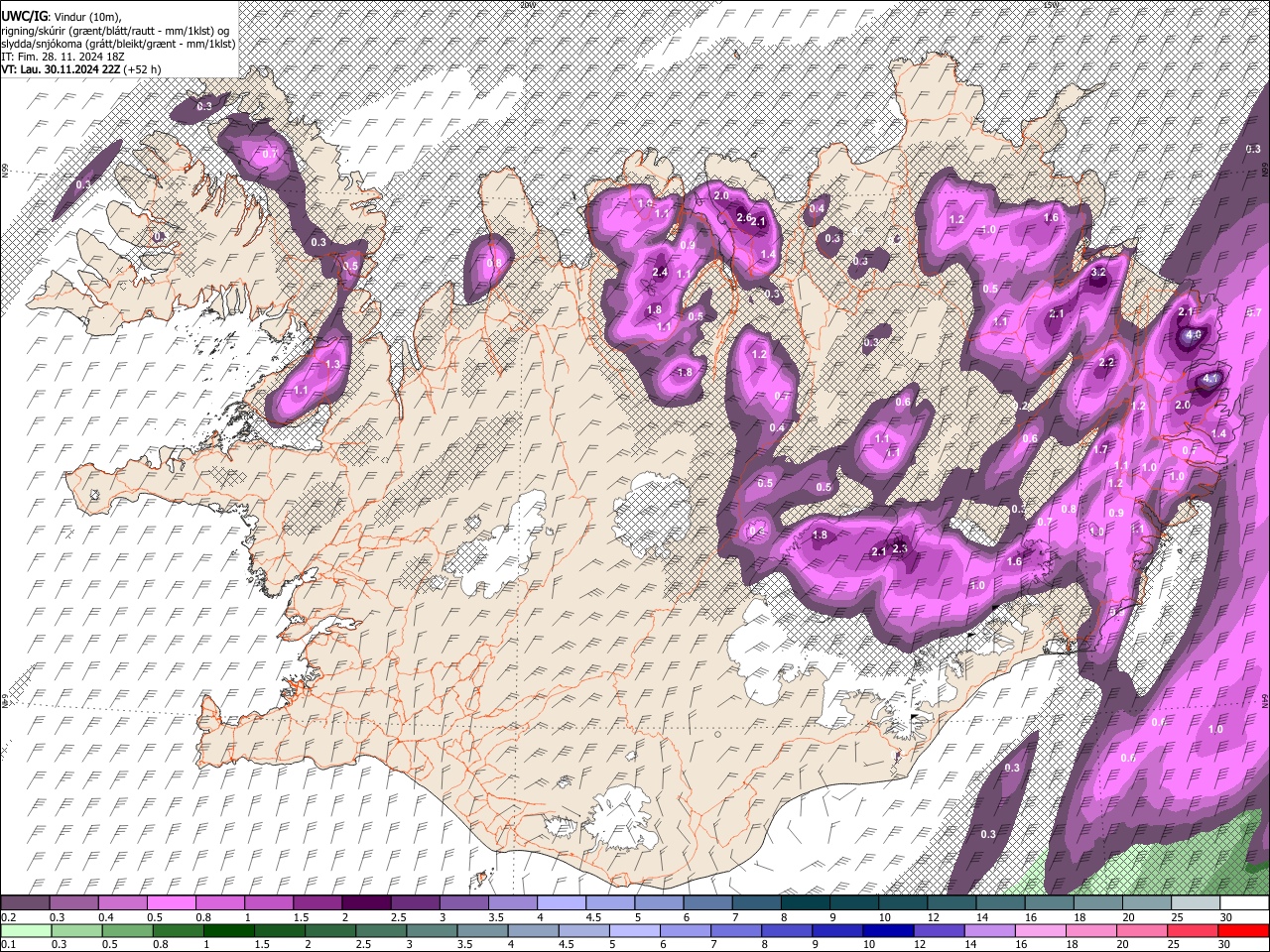Click the 'rigning/skúrir' rain description line
1270x952 pixels.
tap(116, 31)
